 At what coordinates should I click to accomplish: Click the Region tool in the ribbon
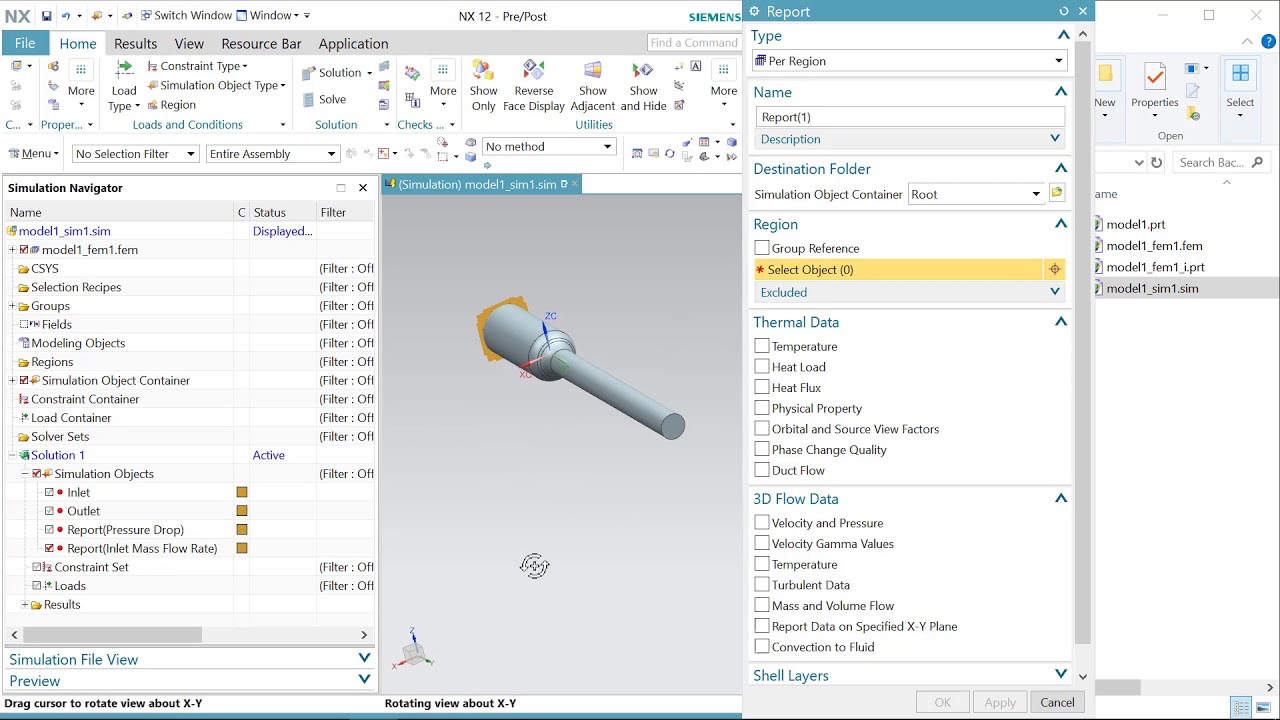[x=171, y=105]
